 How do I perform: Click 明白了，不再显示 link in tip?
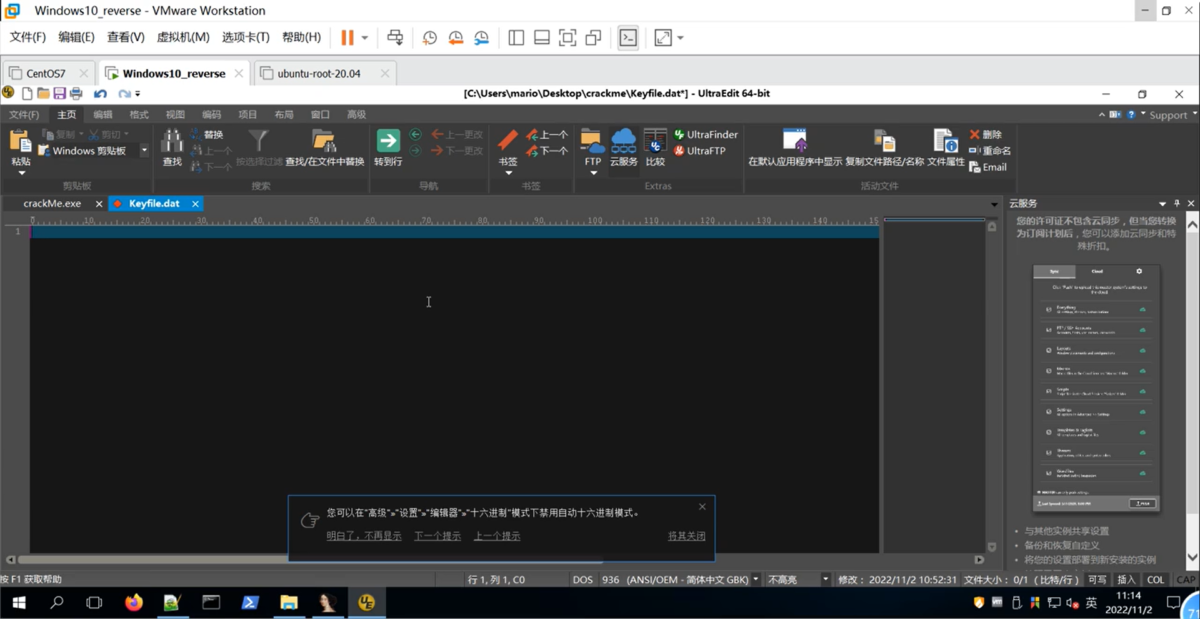coord(364,536)
